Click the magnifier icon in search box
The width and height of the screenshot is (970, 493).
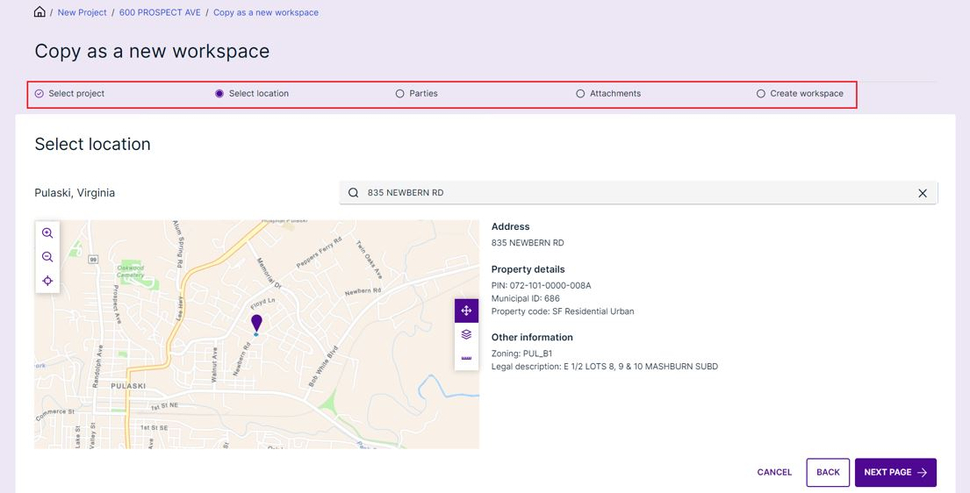[x=353, y=193]
